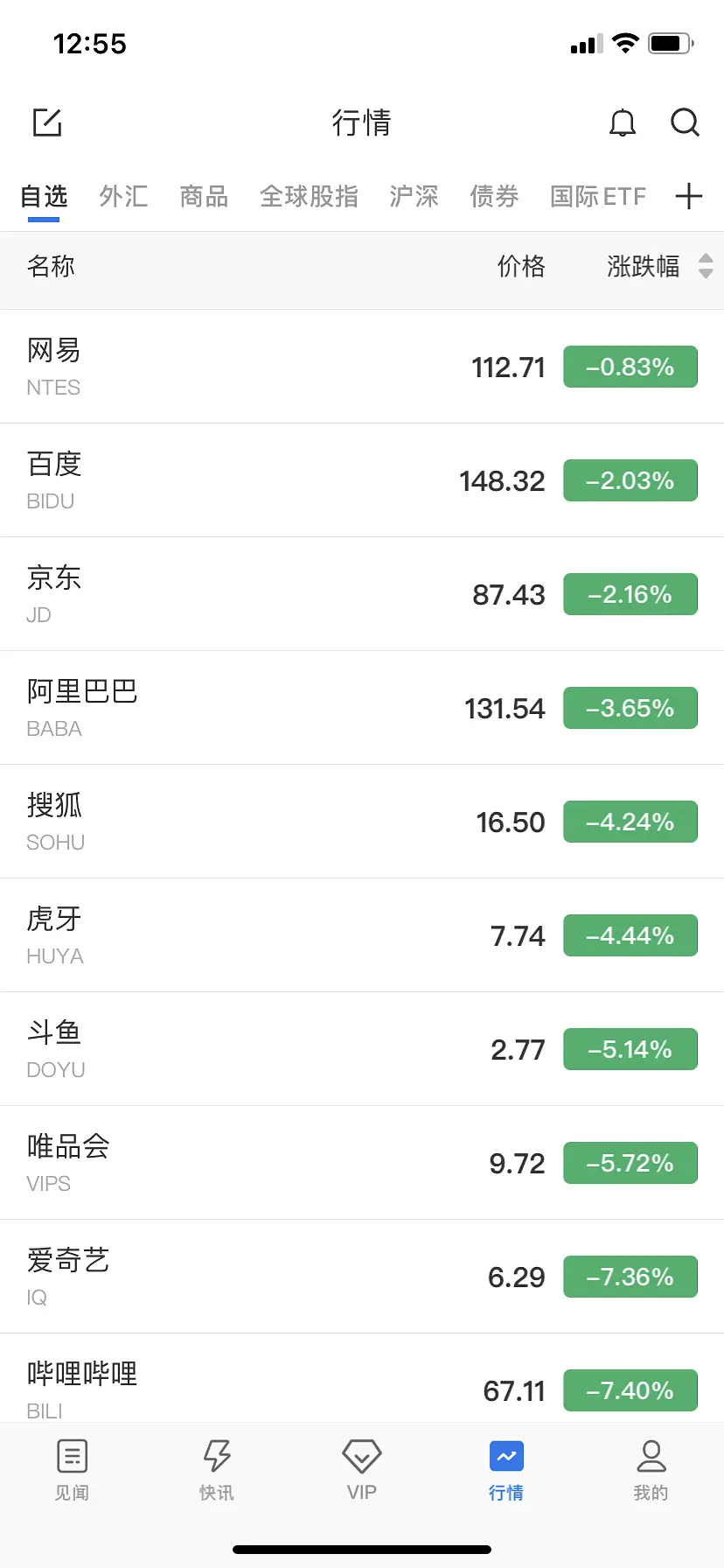Add a category with the plus icon
Viewport: 724px width, 1568px height.
(x=689, y=196)
